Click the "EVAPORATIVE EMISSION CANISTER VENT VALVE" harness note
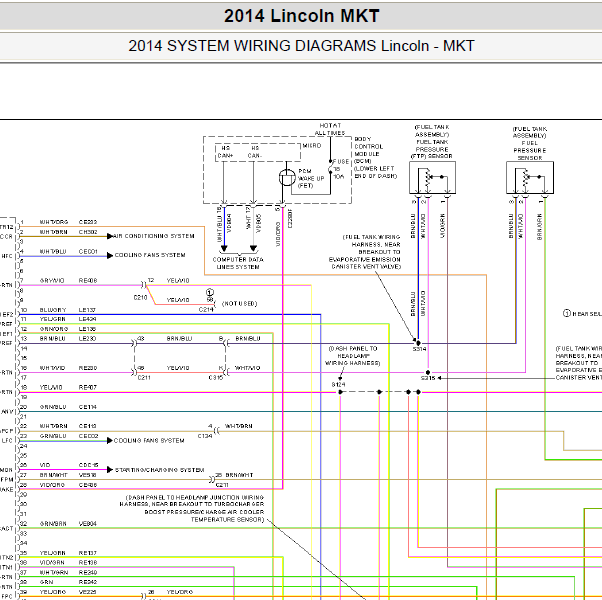This screenshot has height=600, width=602. tap(365, 252)
